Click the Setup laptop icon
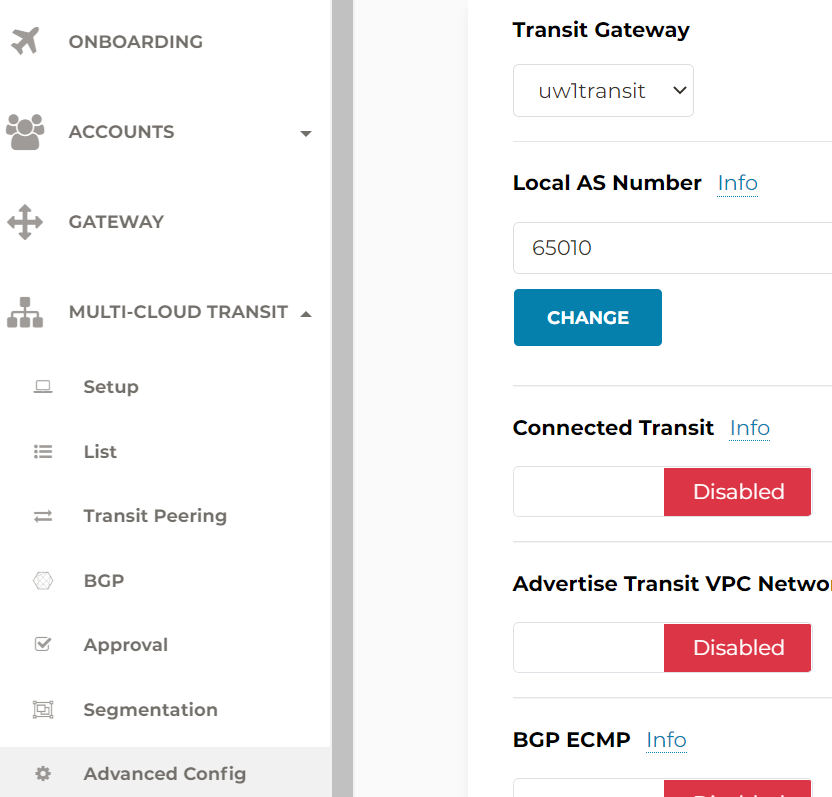This screenshot has width=832, height=797. point(43,386)
